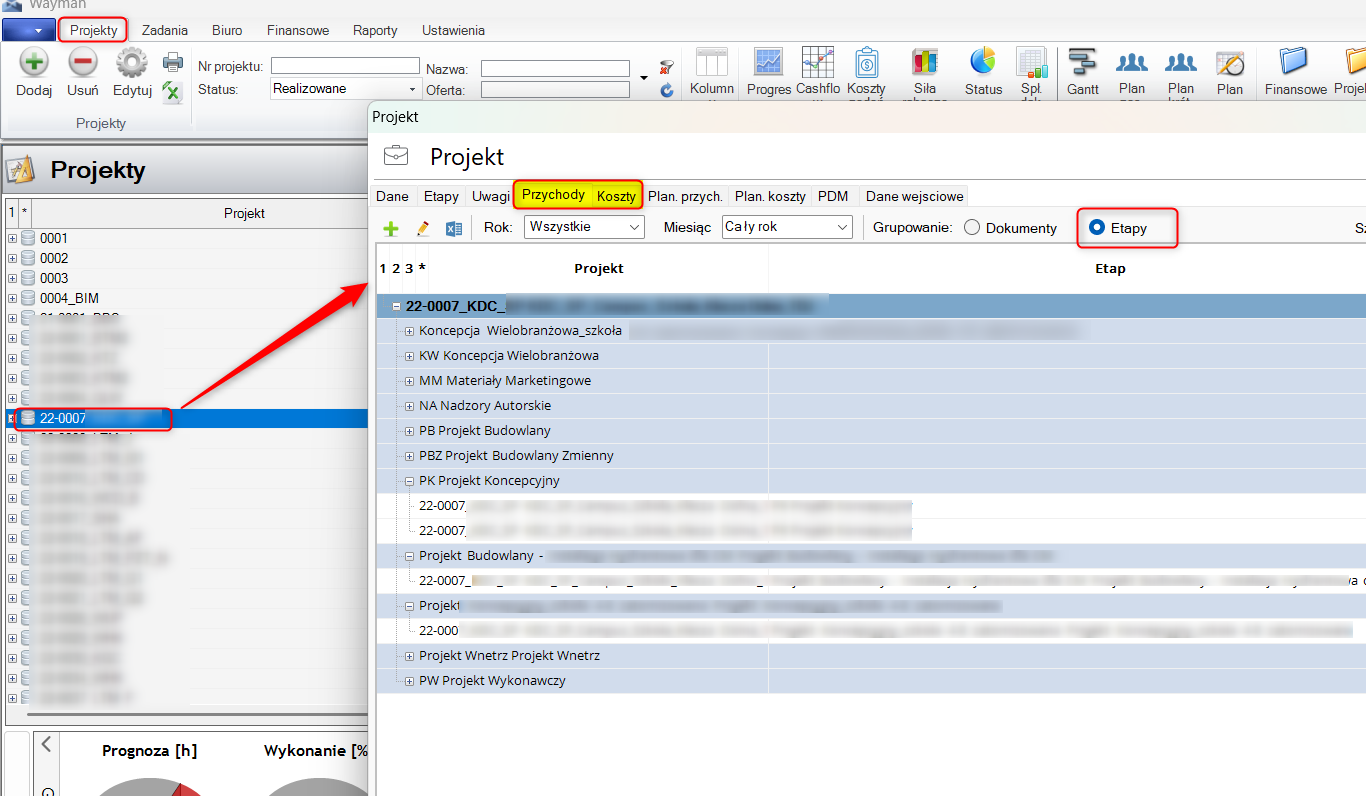Expand project 0004_BIM in Projekty list

[x=12, y=298]
